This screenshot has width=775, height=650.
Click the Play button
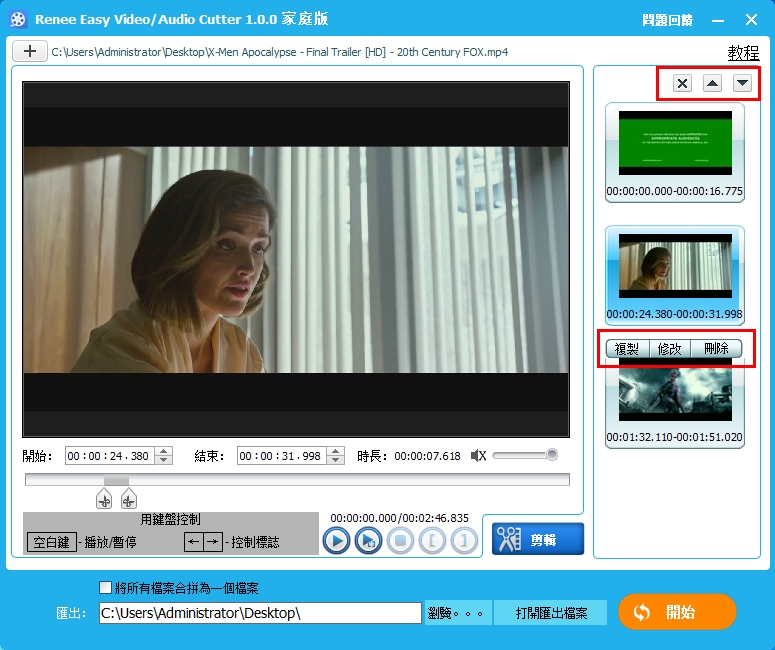pos(336,540)
